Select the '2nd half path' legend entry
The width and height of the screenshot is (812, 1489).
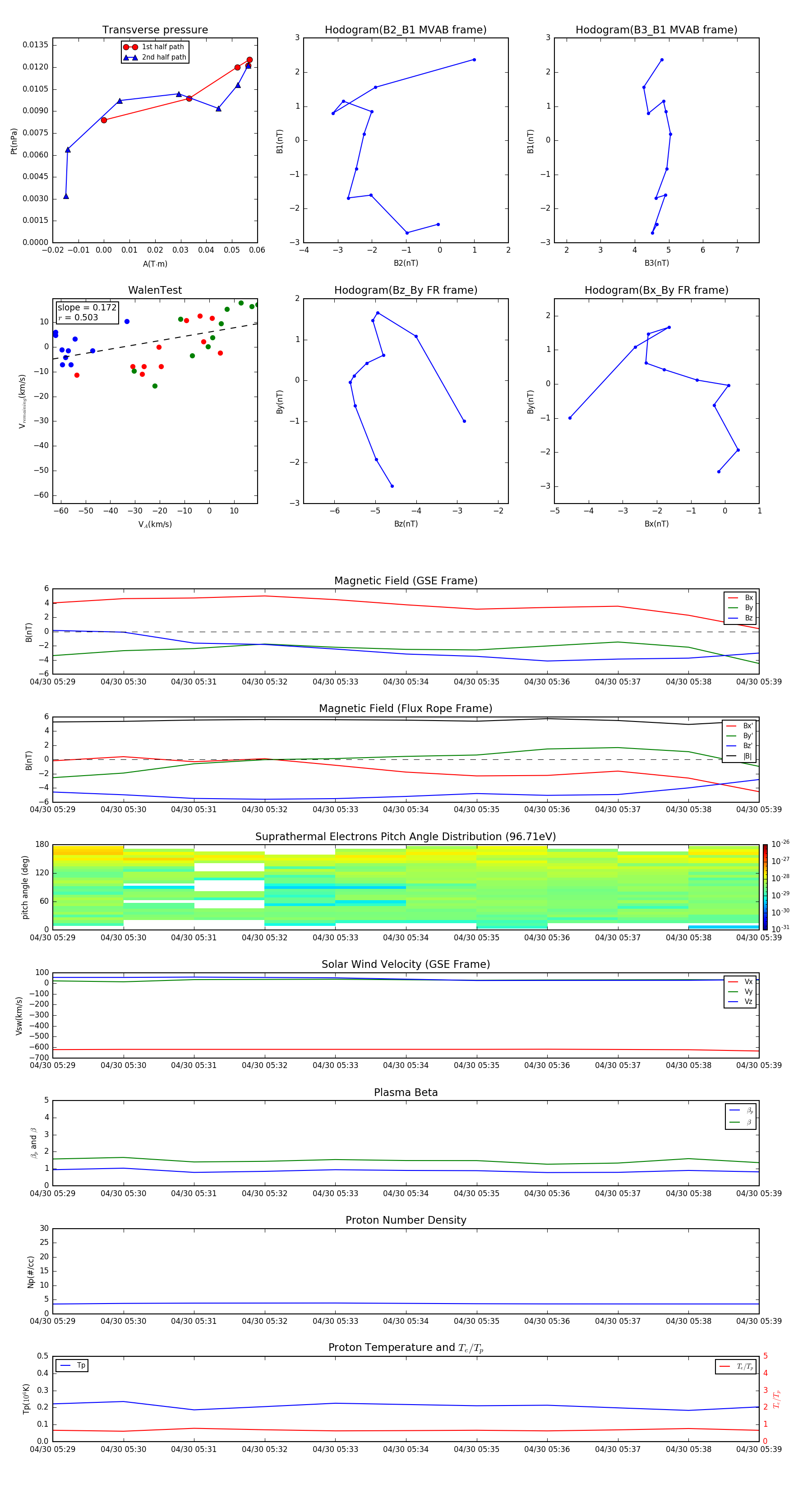[x=155, y=57]
